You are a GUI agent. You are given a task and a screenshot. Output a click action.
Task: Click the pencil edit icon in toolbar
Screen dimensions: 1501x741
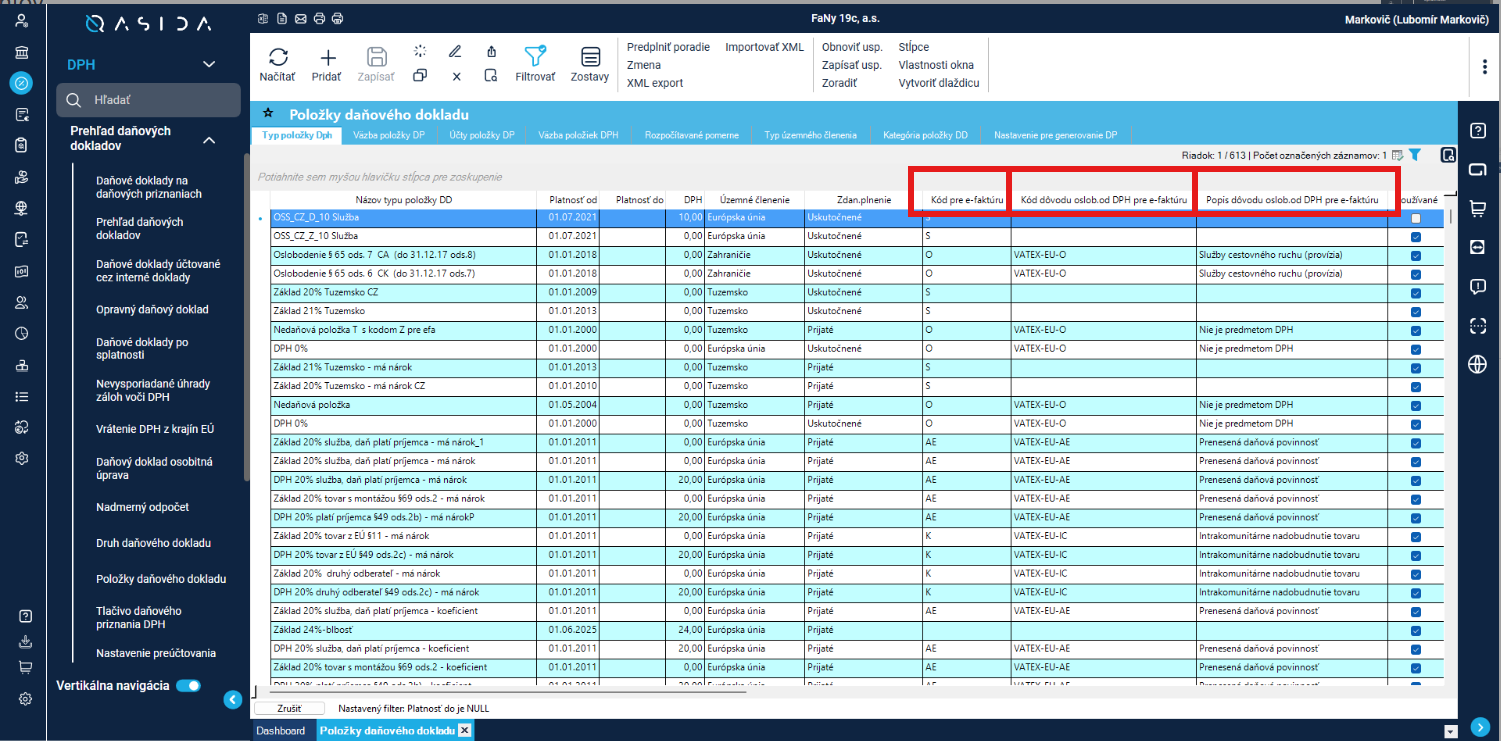(x=455, y=51)
